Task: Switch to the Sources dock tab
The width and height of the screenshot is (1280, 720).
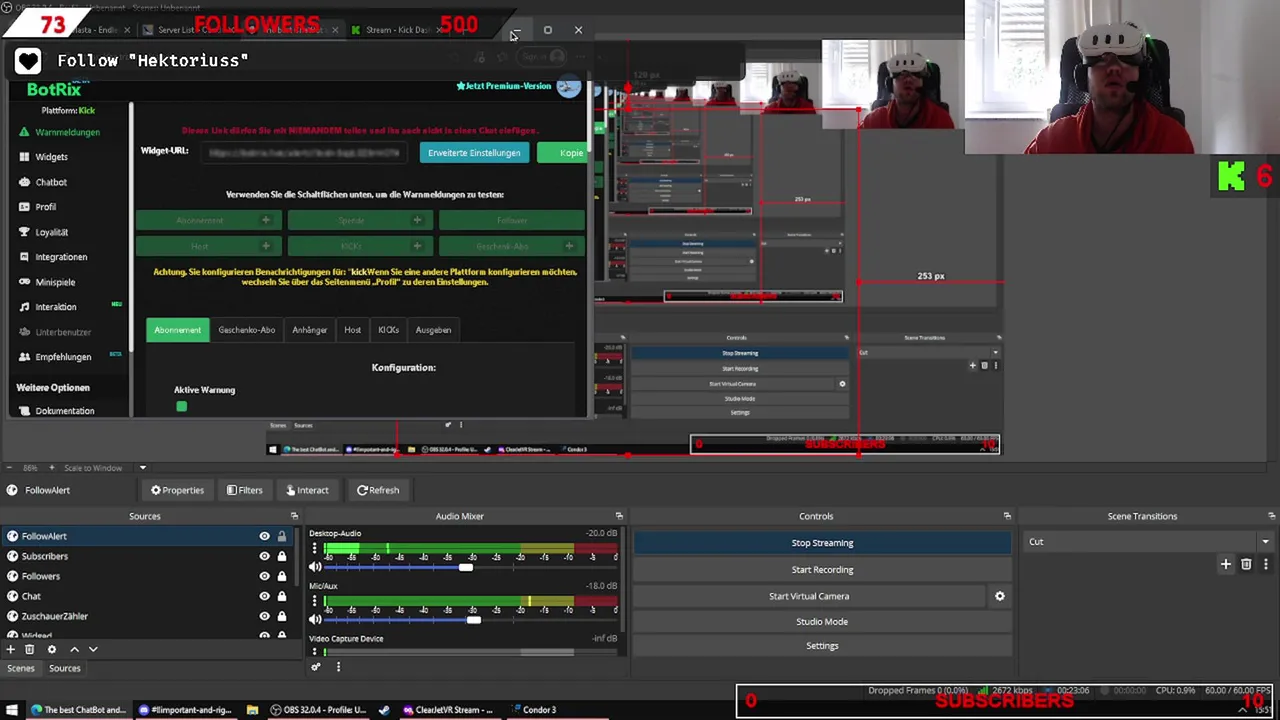Action: click(x=64, y=668)
